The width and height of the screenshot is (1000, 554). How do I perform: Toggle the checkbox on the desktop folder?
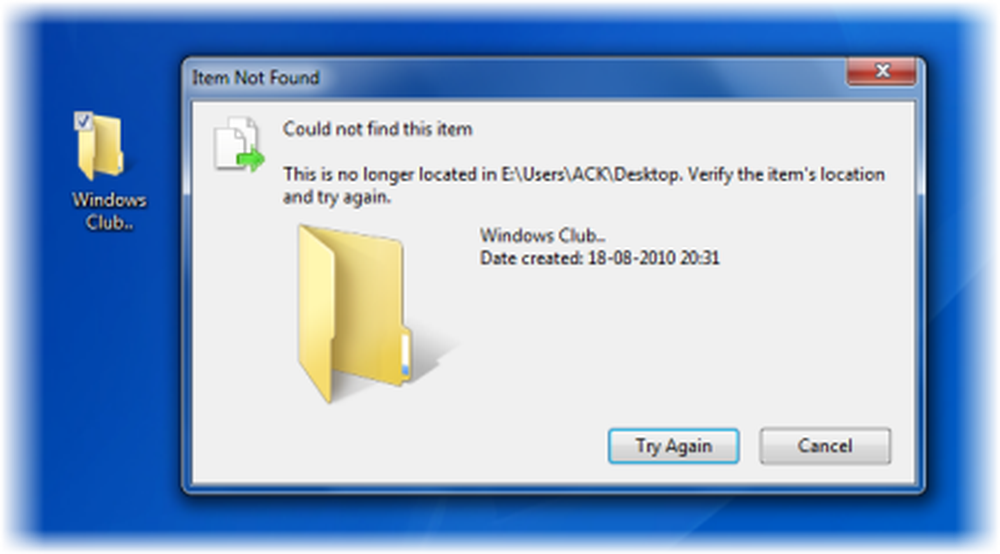84,120
